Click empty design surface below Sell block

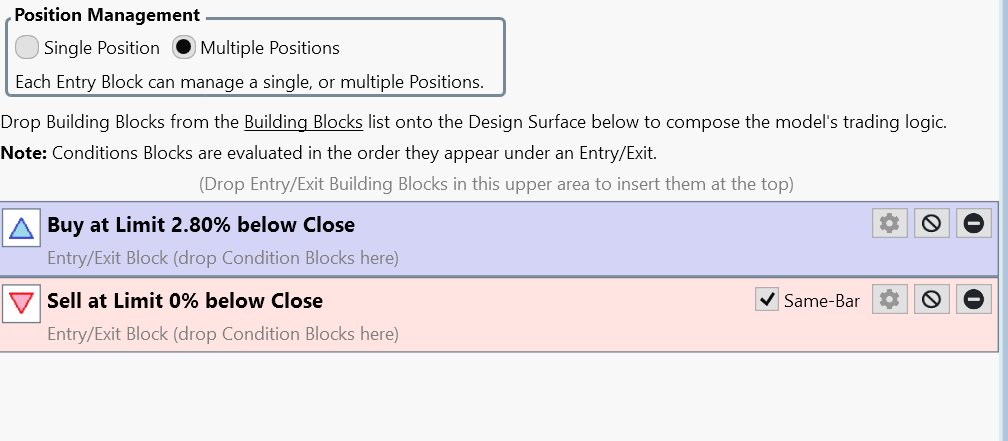click(499, 395)
